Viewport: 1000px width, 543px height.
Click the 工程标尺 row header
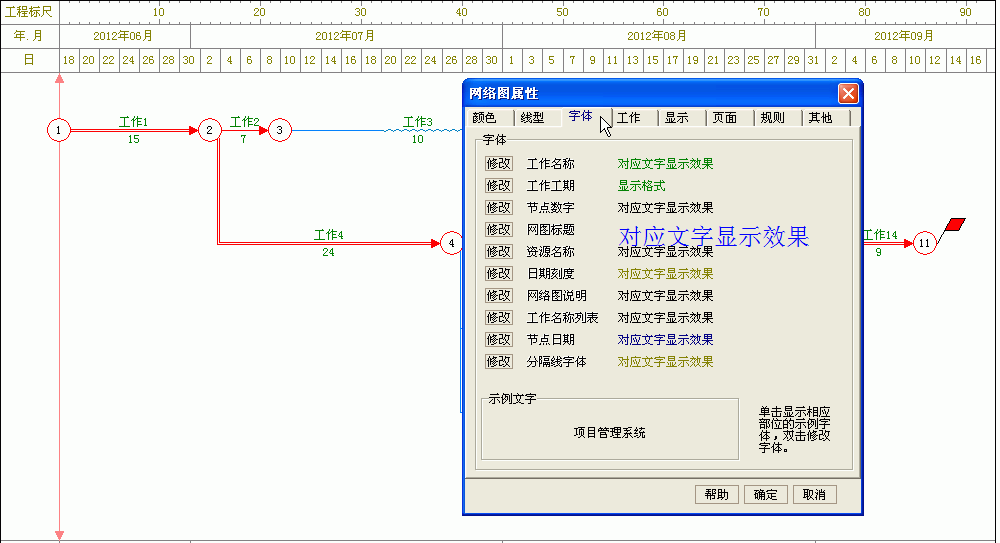(x=29, y=12)
